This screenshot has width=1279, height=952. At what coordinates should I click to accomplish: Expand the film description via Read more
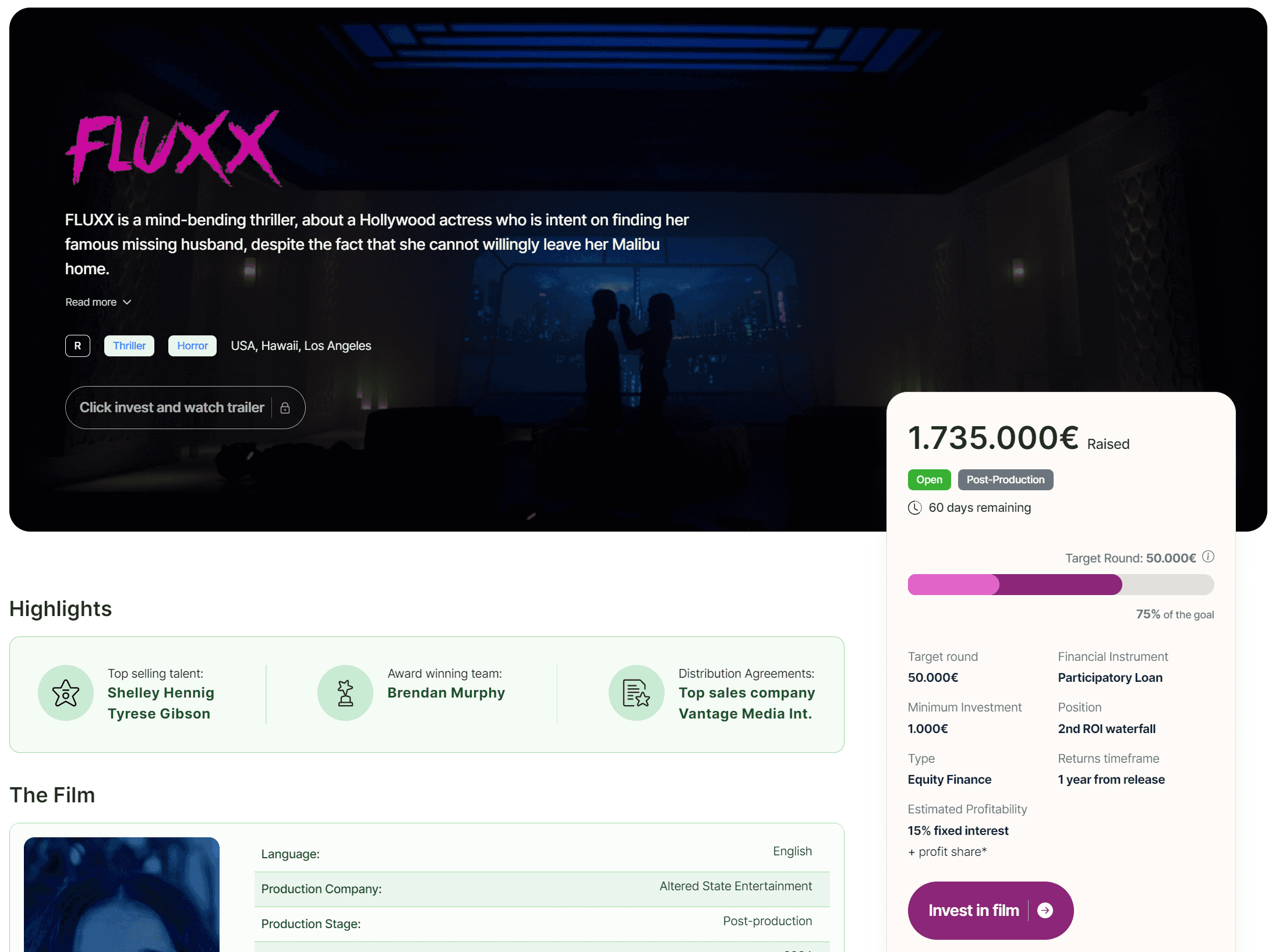click(x=91, y=302)
